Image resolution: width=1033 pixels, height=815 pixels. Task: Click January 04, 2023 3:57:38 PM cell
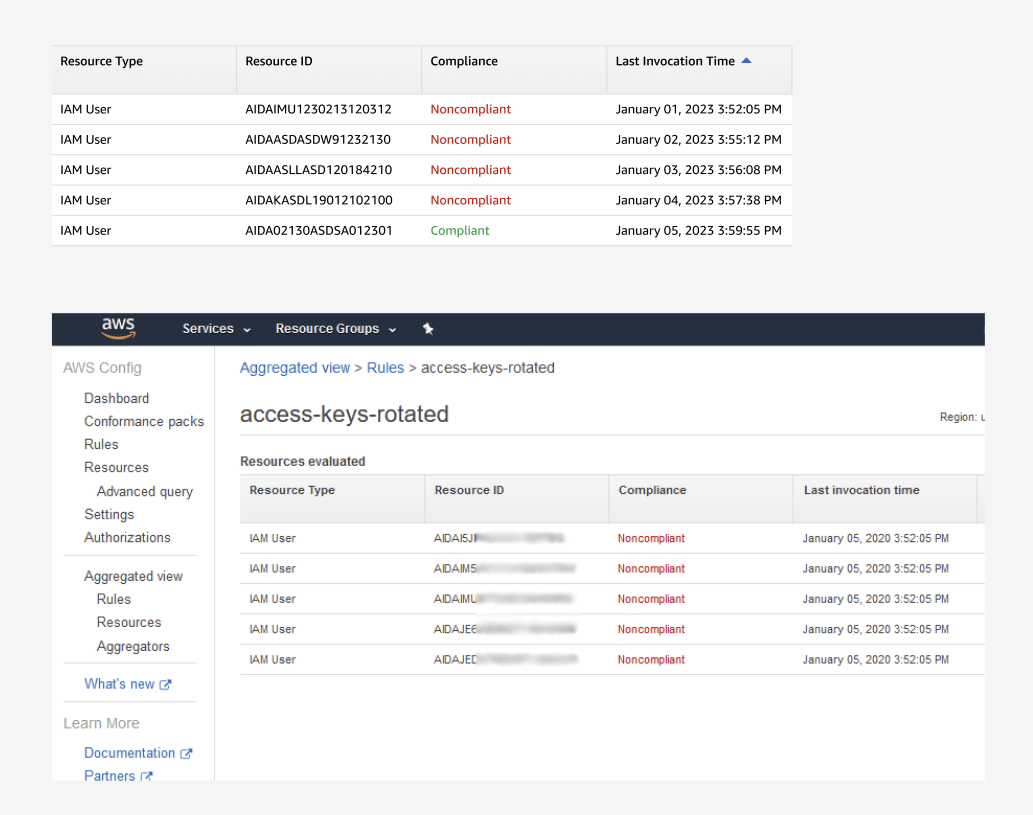698,200
